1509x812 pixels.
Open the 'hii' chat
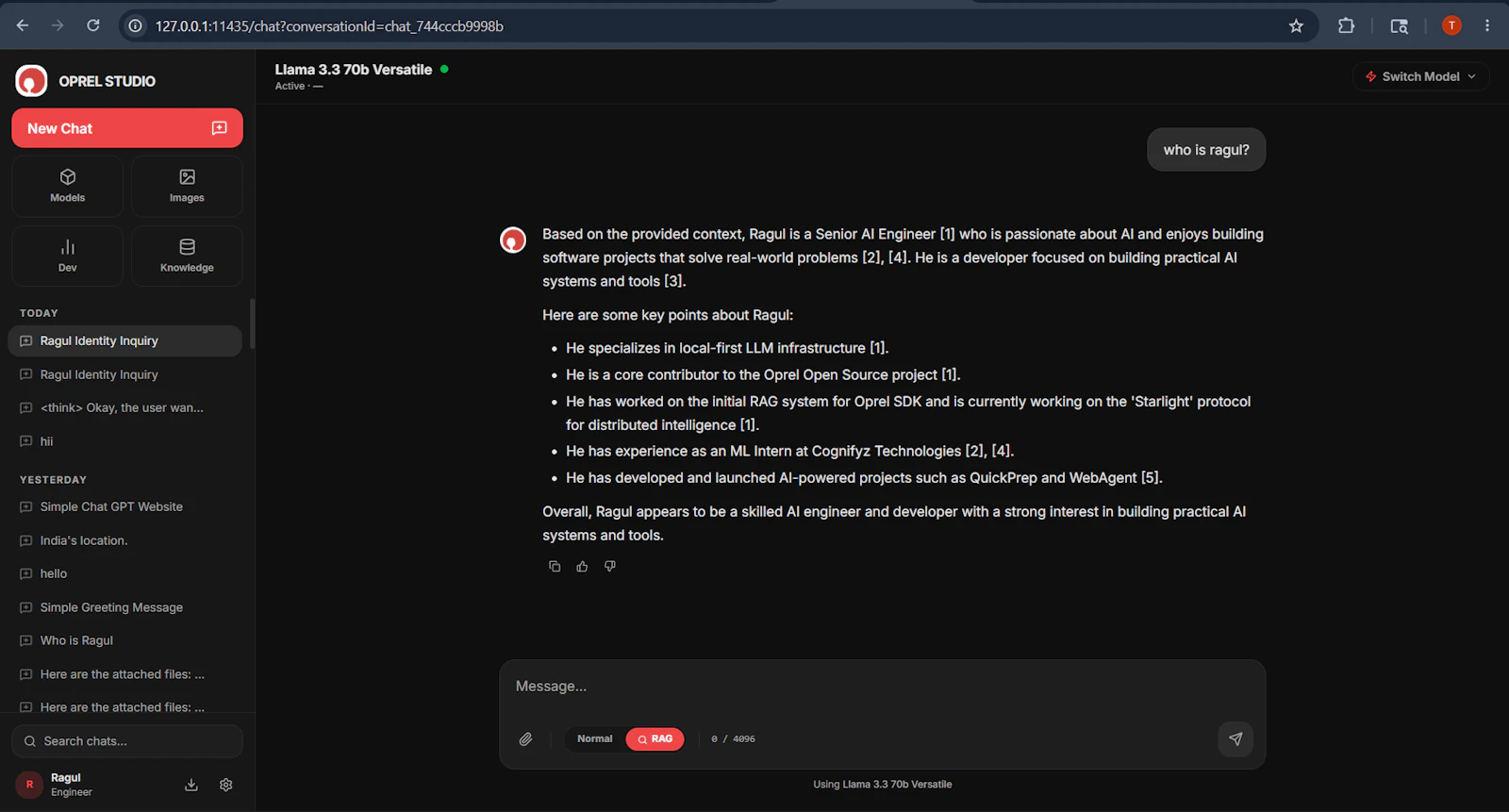(x=125, y=441)
